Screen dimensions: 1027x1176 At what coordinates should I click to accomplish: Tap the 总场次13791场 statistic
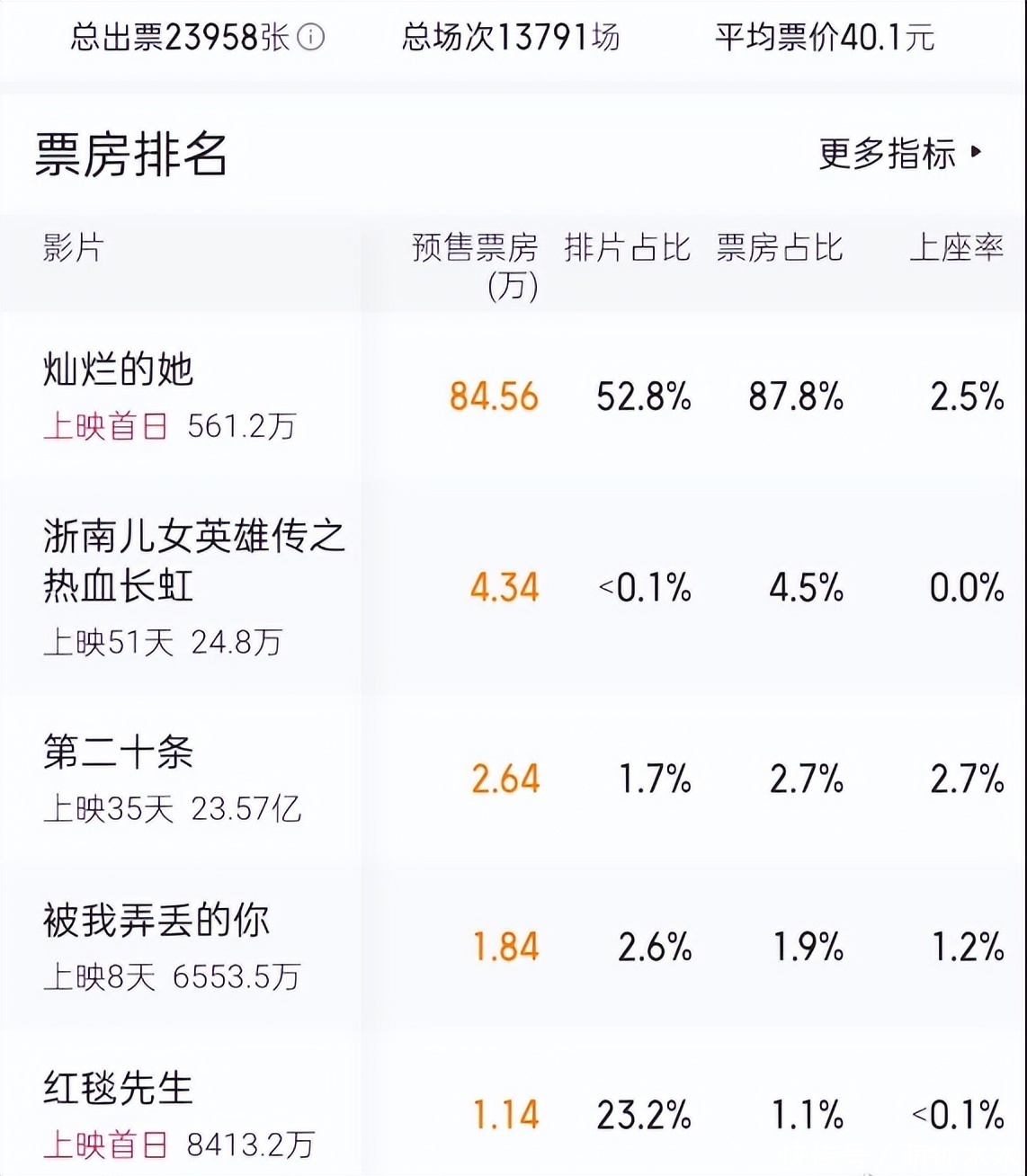510,38
